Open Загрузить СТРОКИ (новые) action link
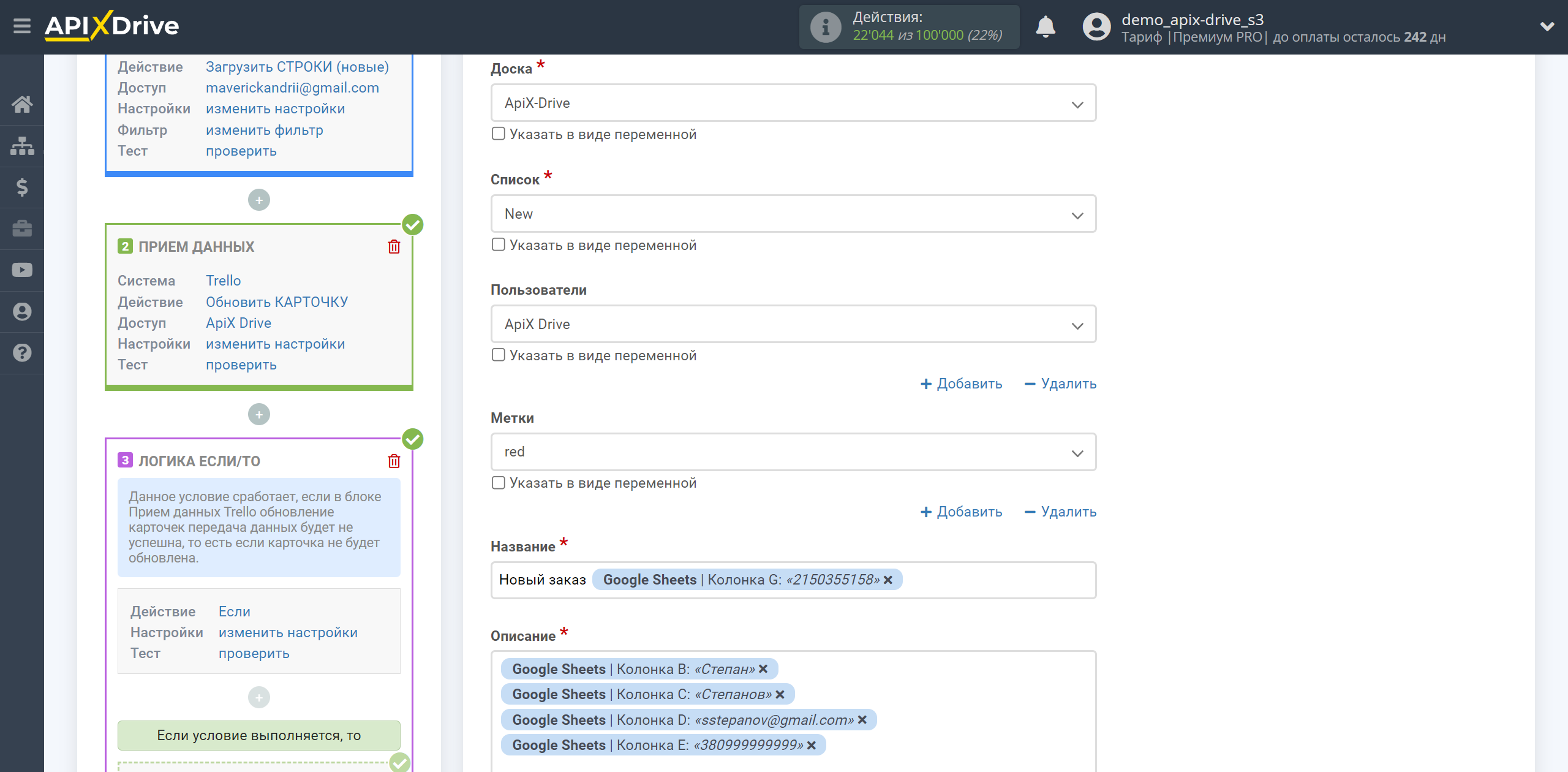This screenshot has width=1568, height=772. pos(297,67)
